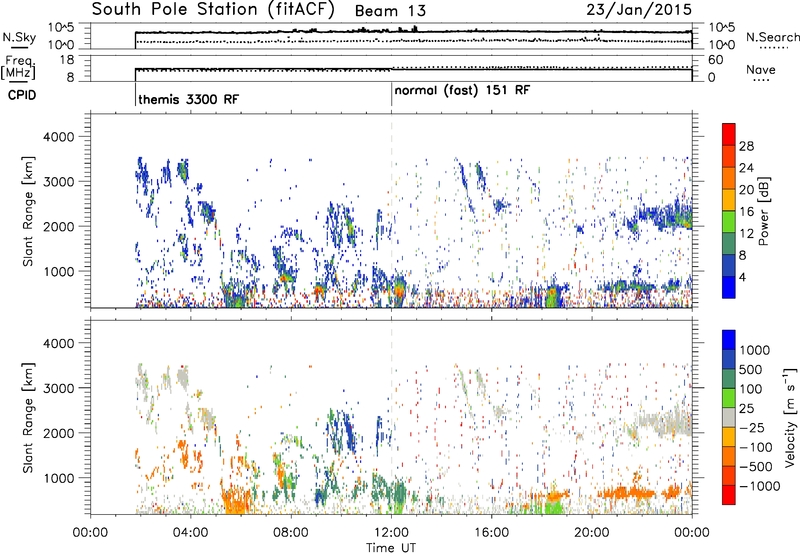Click the grey -25 to 25 Velocity swatch
The height and width of the screenshot is (554, 800).
(729, 417)
